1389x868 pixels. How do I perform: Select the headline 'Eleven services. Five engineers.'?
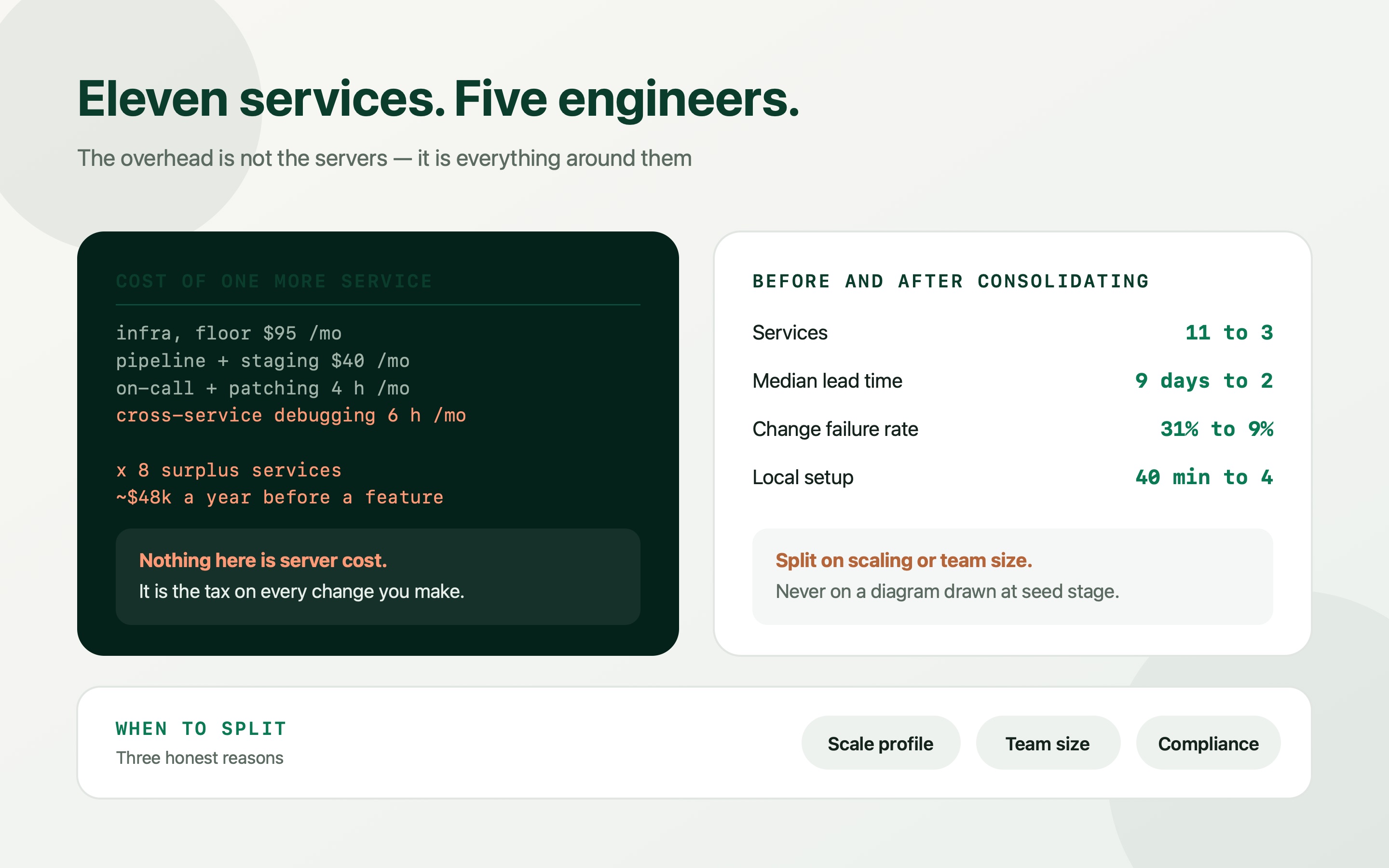pyautogui.click(x=438, y=99)
